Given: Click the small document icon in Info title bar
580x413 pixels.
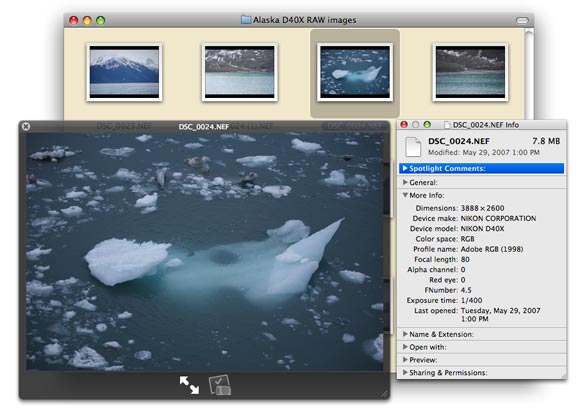Looking at the screenshot, I should tap(447, 125).
